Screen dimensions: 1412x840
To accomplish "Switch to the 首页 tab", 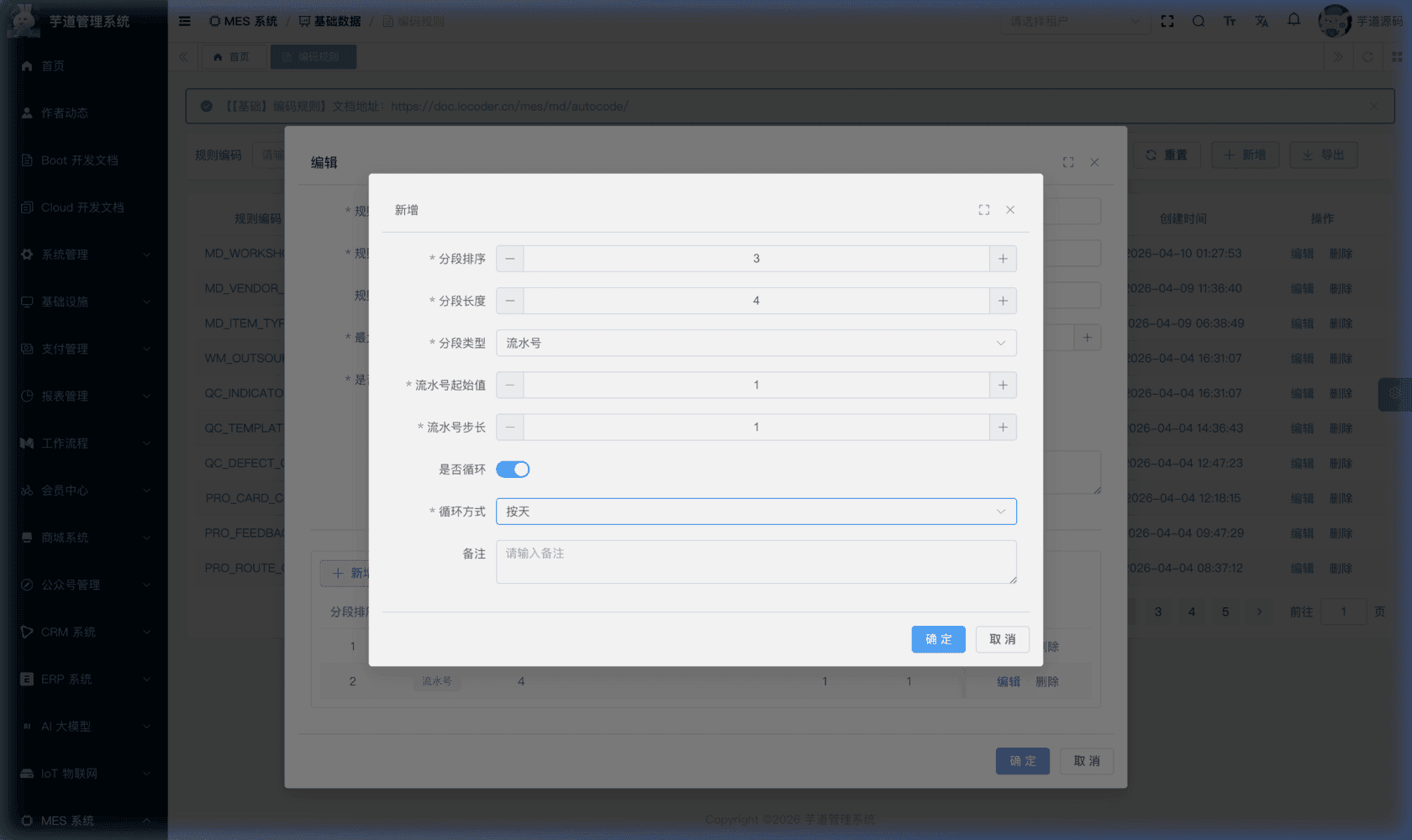I will pos(233,57).
